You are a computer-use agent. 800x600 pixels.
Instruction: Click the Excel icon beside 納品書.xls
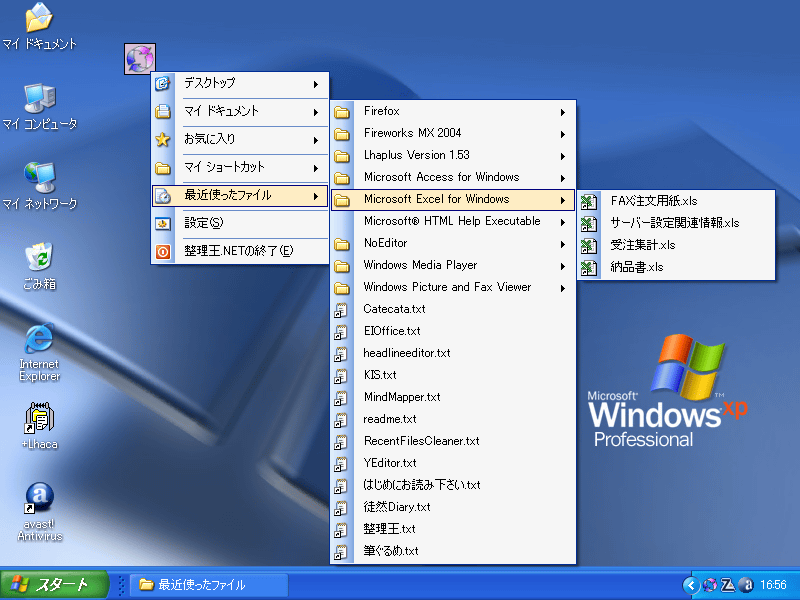(x=589, y=267)
